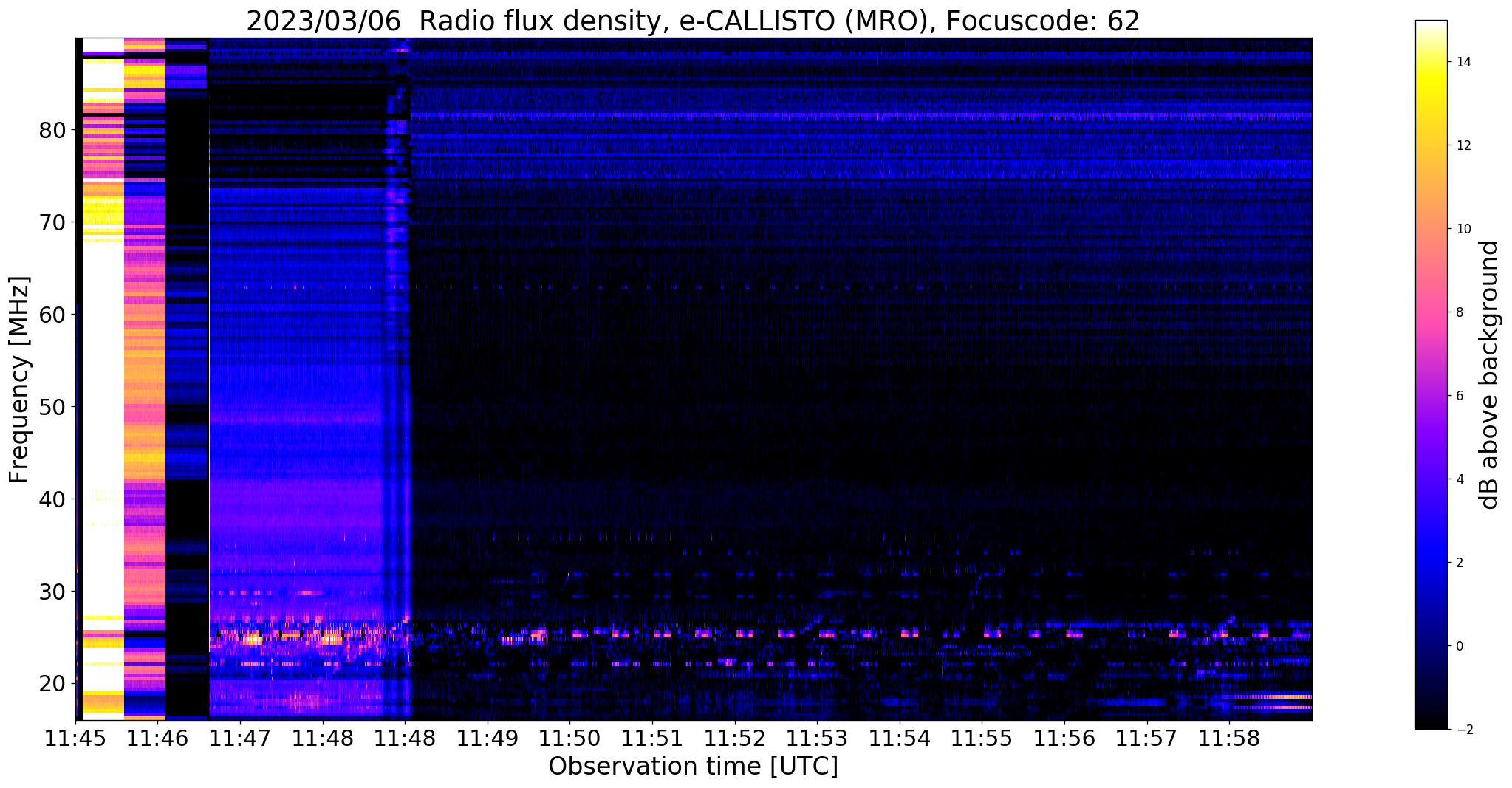1512x788 pixels.
Task: Click the 11:54 time tick label
Action: pos(900,738)
